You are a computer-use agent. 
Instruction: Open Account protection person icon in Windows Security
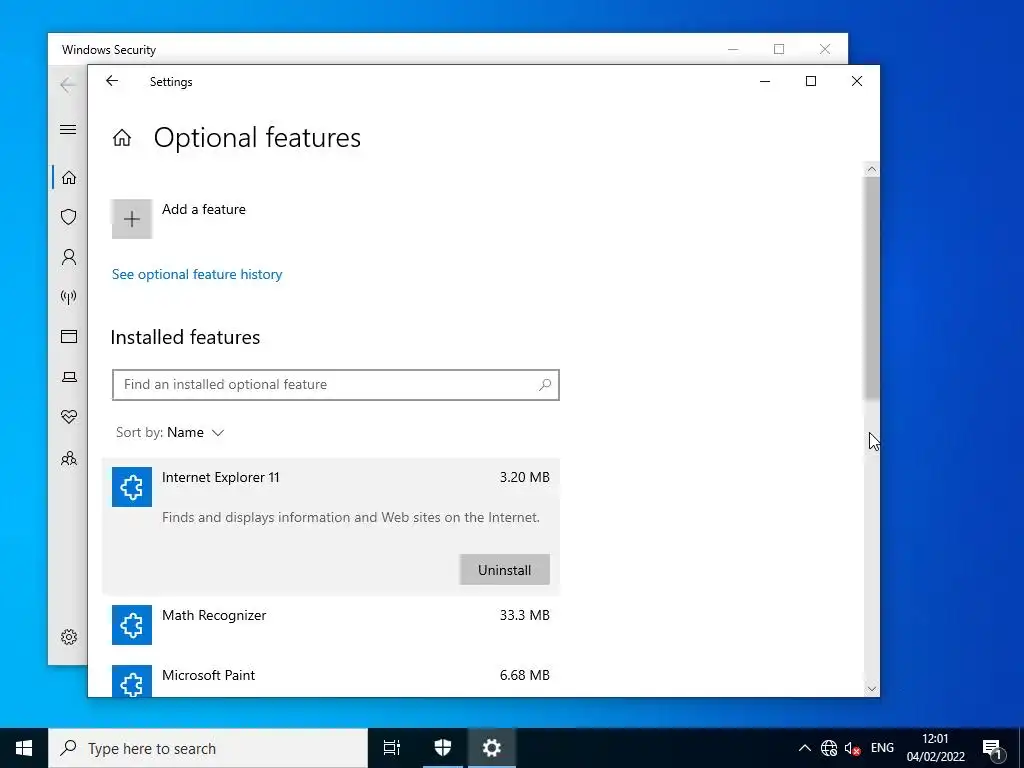point(69,257)
